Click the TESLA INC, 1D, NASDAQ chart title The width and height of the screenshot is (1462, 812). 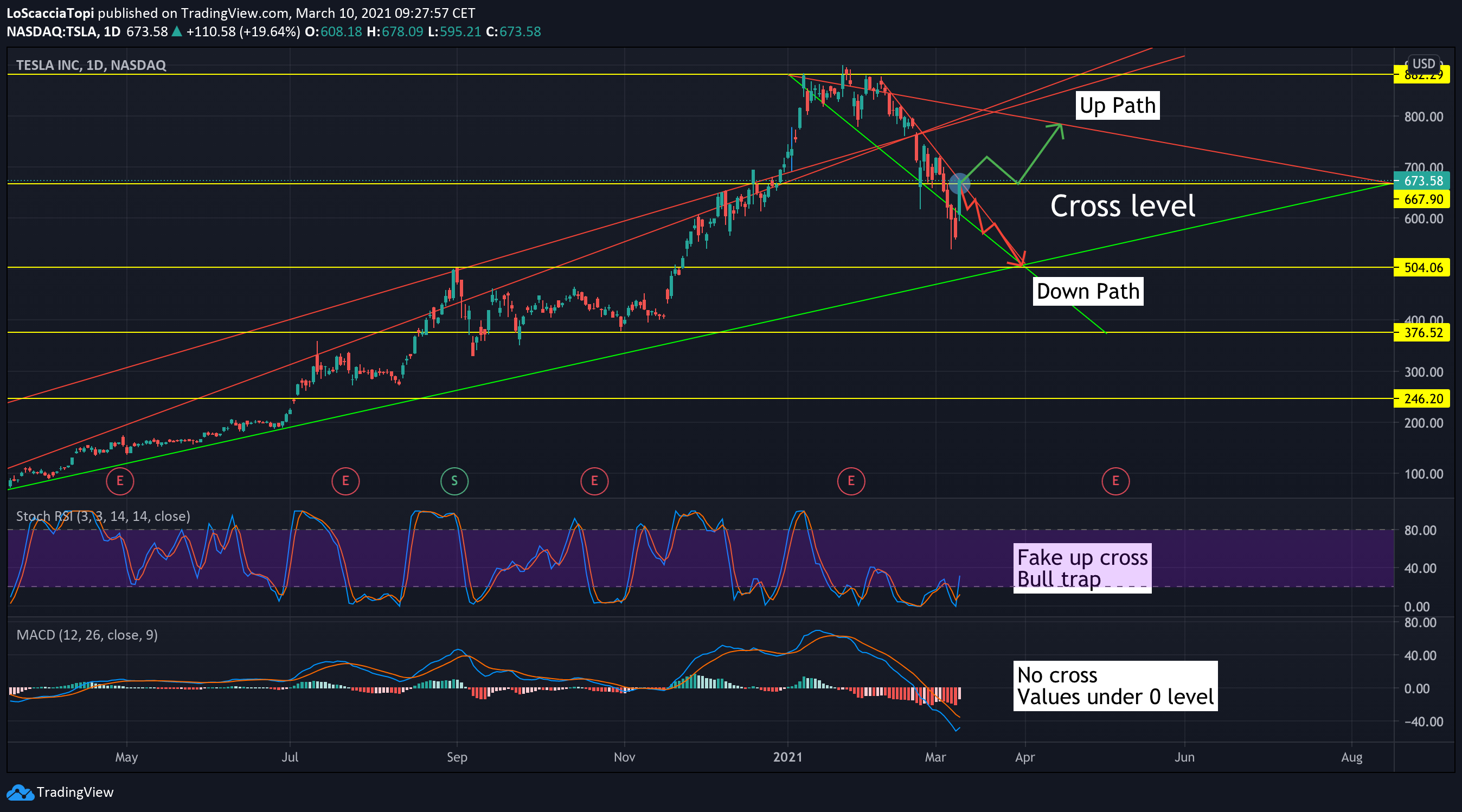click(x=91, y=65)
